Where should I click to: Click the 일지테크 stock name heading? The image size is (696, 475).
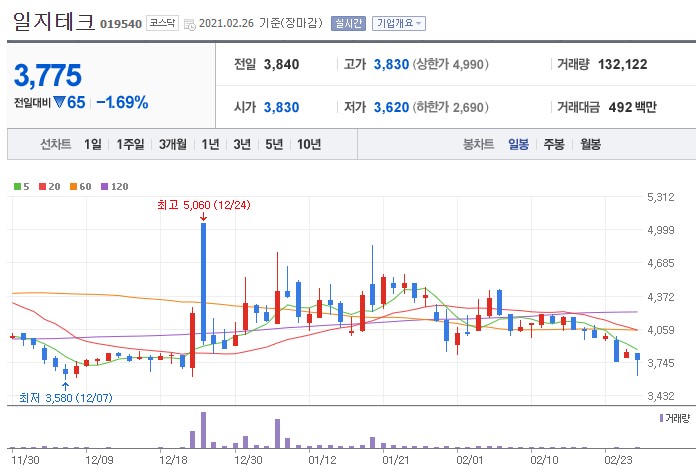click(x=54, y=21)
